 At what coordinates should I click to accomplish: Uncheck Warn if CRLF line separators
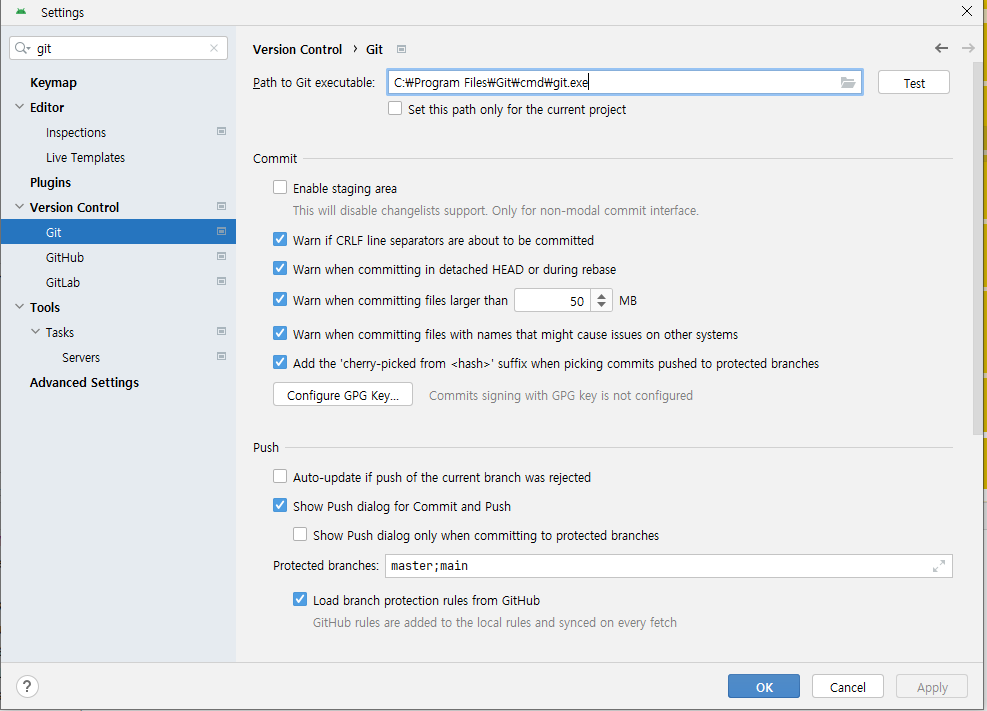click(280, 239)
